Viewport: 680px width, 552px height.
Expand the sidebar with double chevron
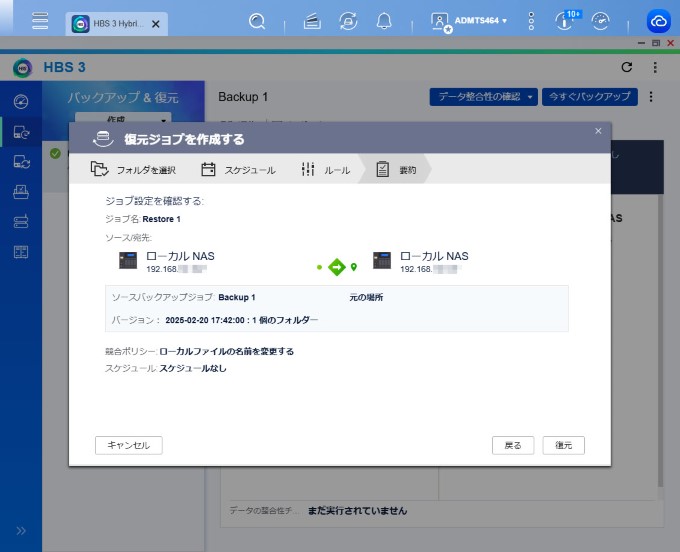point(21,531)
